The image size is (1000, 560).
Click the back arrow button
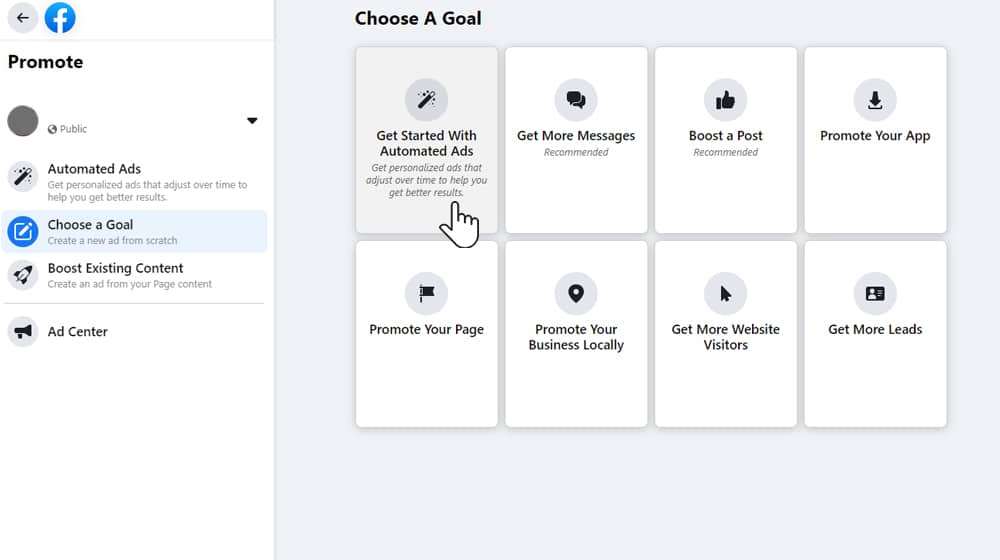pyautogui.click(x=22, y=18)
